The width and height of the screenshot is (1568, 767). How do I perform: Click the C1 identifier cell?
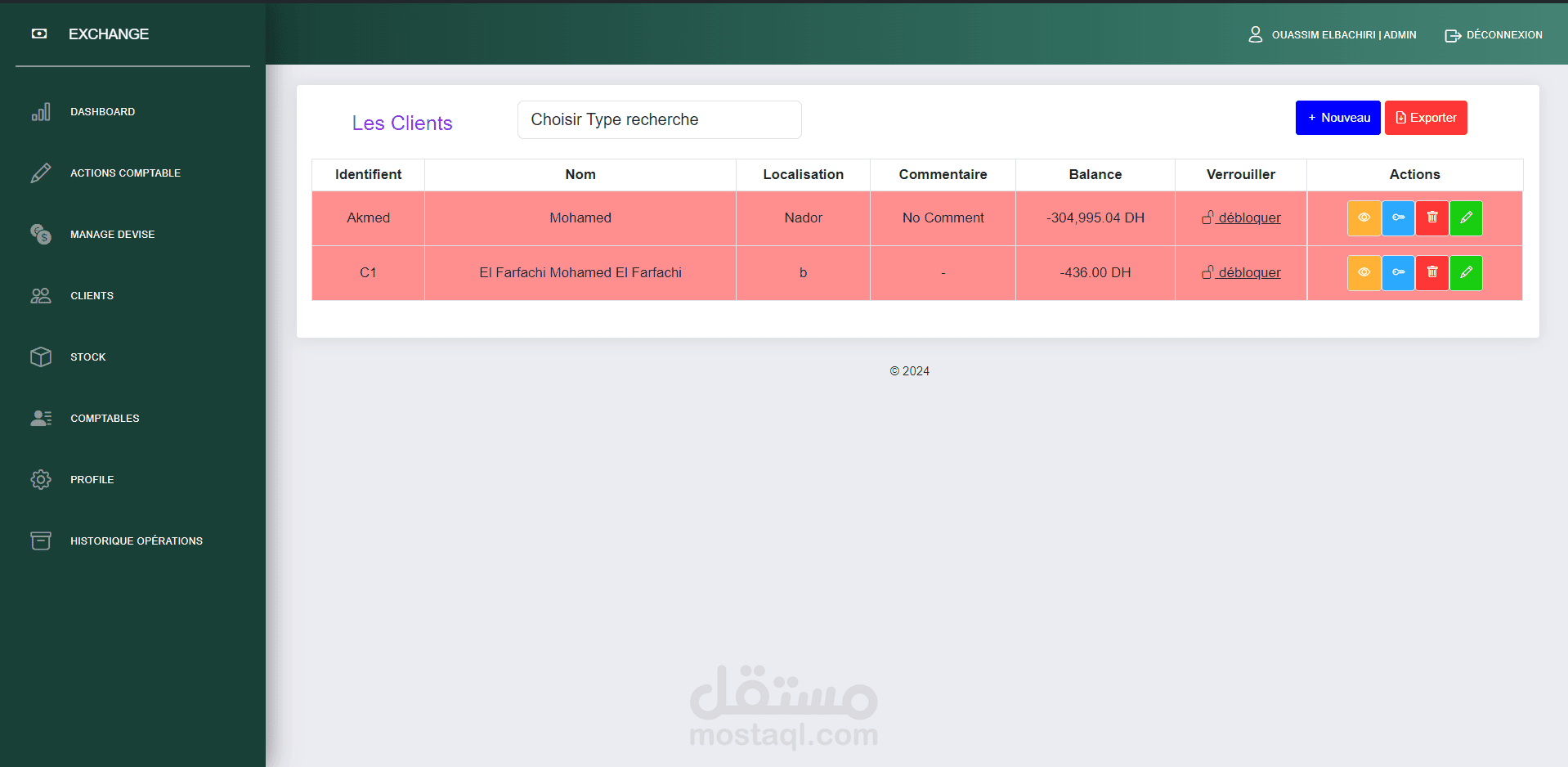click(x=368, y=272)
